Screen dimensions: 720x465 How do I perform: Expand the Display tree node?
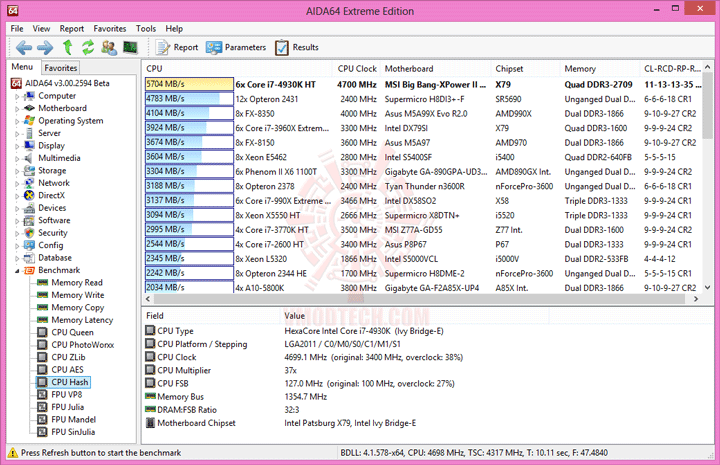click(x=17, y=146)
